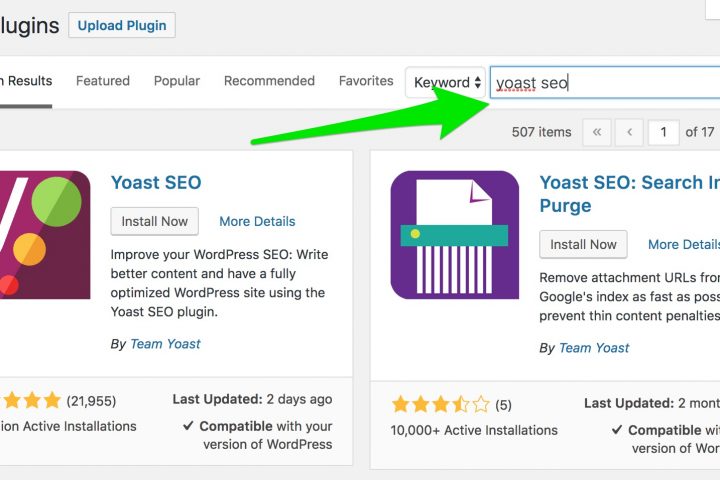Select the Search Results tab
Screen dimensions: 720x480
pyautogui.click(x=26, y=81)
